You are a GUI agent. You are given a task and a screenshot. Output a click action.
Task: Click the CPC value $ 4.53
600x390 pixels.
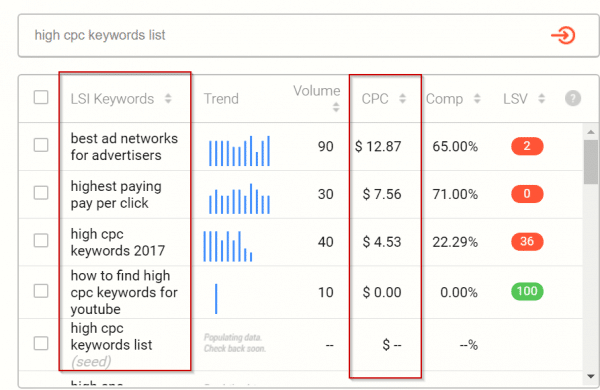click(x=382, y=242)
